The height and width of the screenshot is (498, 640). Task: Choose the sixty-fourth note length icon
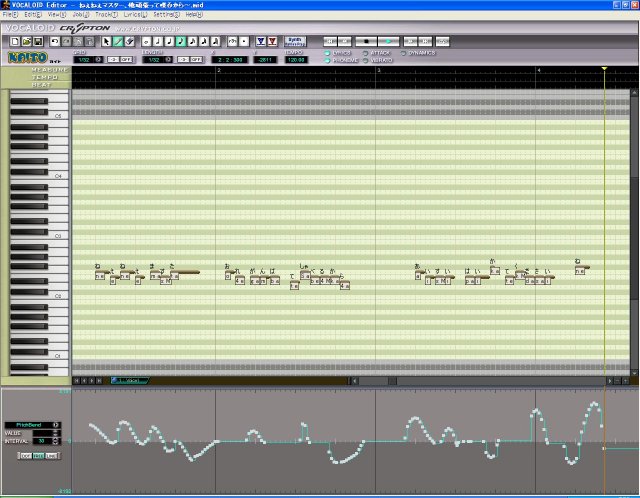[215, 42]
